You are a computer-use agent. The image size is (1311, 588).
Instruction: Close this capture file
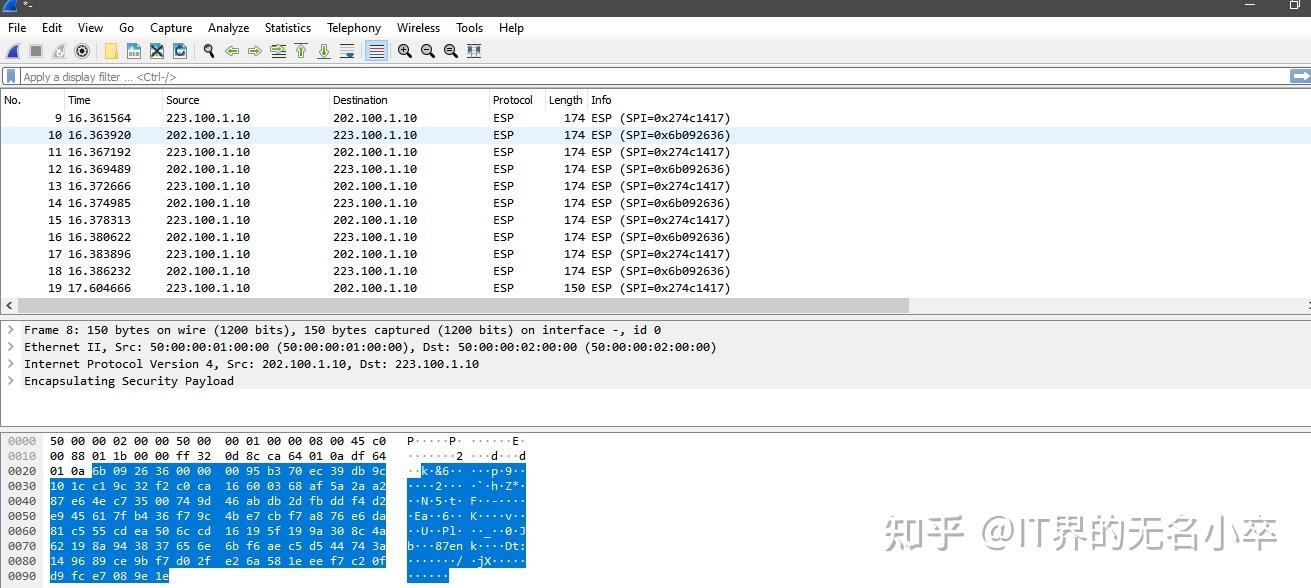pyautogui.click(x=157, y=51)
